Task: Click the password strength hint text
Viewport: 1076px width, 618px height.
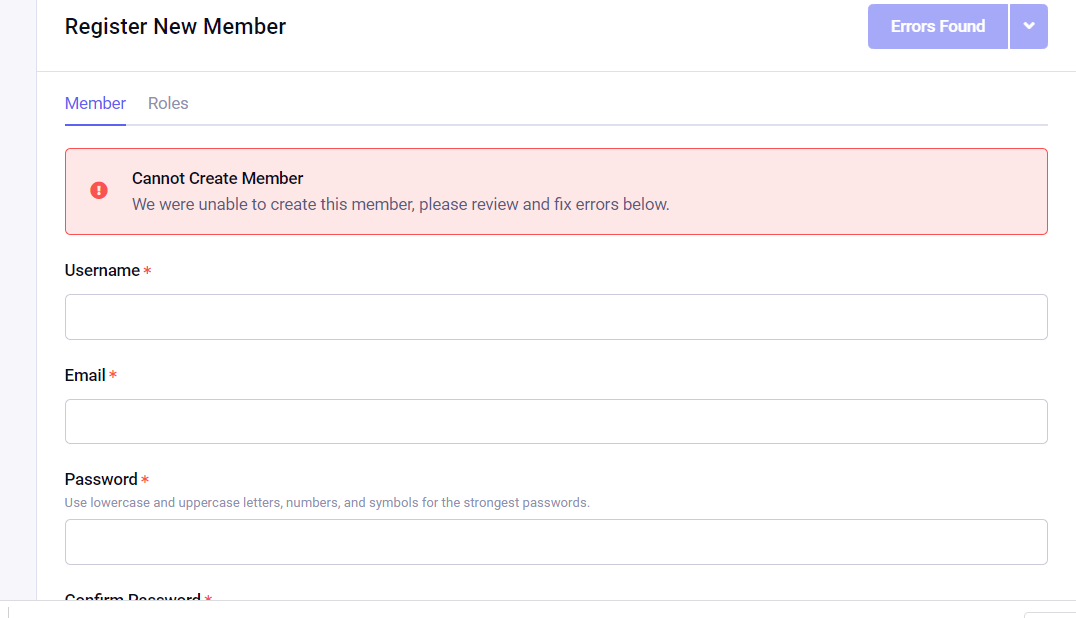Action: (x=326, y=502)
